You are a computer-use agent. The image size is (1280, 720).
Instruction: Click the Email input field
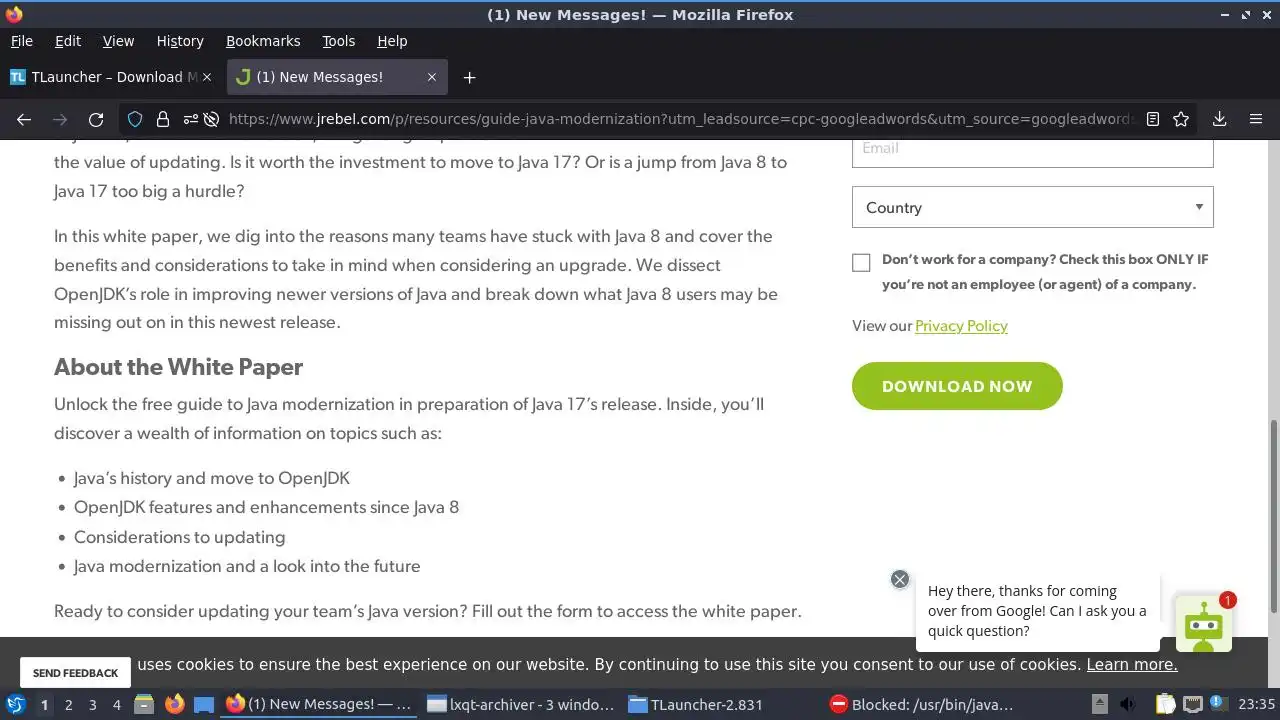1033,152
